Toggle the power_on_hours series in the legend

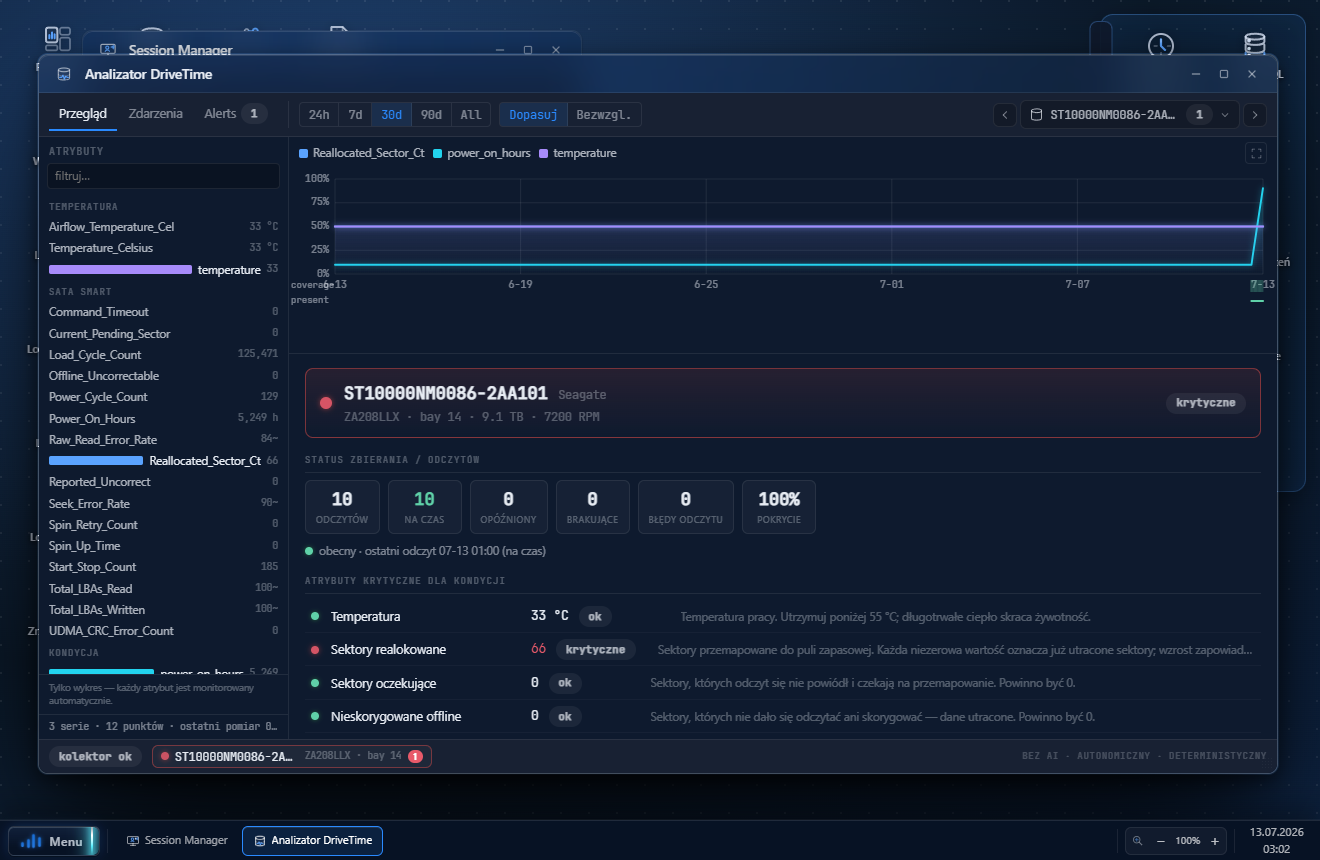480,154
